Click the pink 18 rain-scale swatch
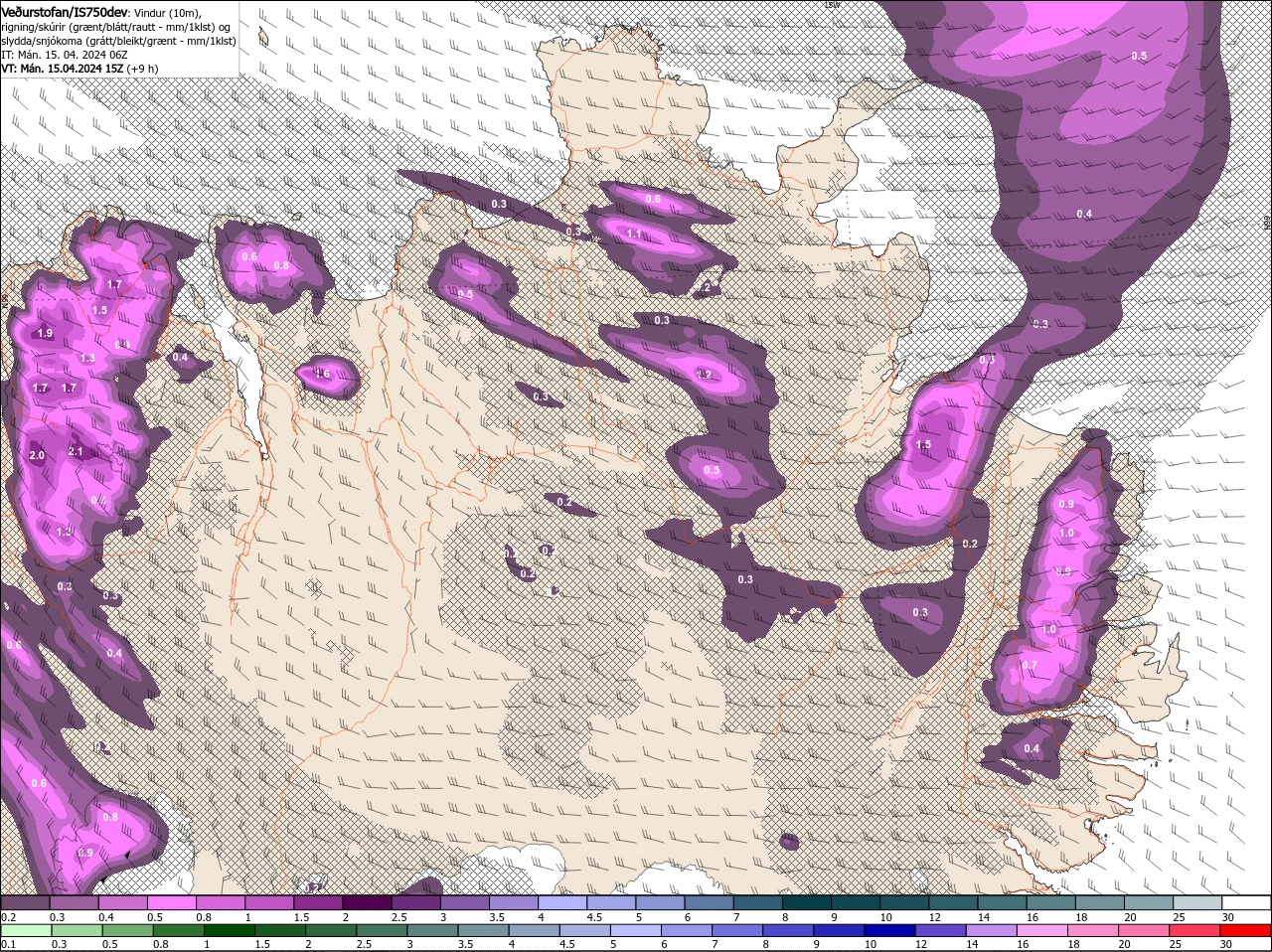 (1092, 931)
